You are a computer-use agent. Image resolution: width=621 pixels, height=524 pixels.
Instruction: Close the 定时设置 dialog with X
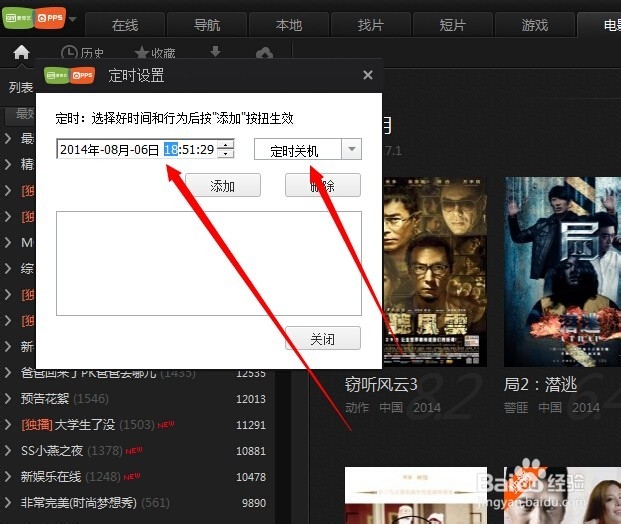368,75
